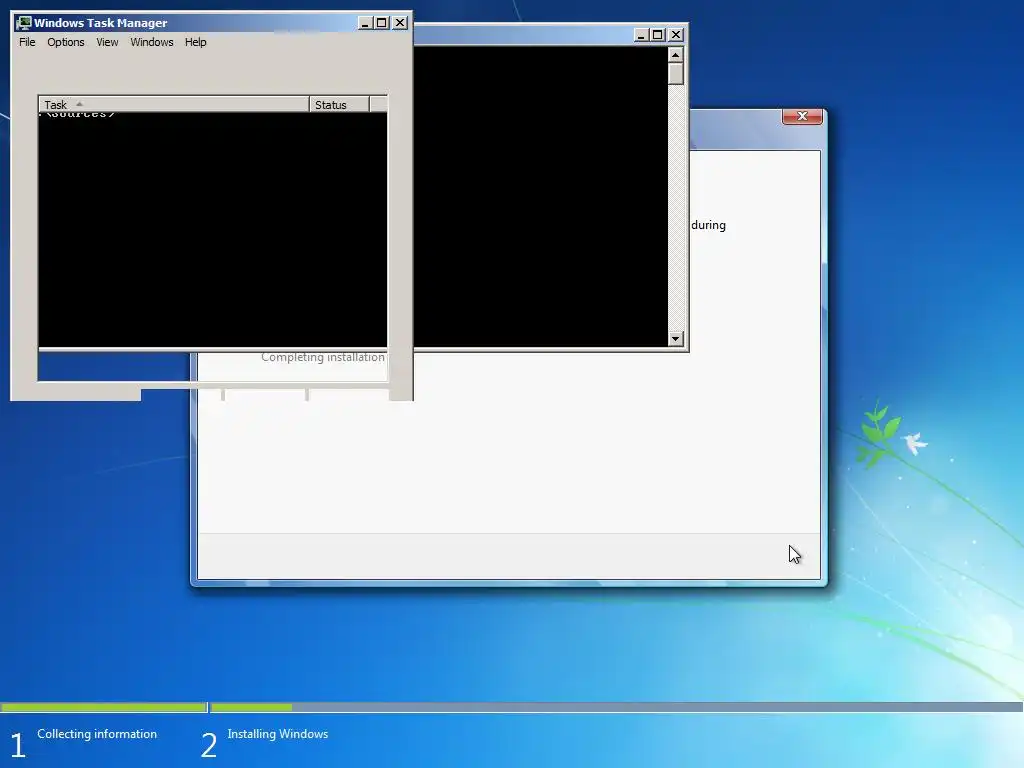Close the Windows Task Manager window
The image size is (1024, 768).
pos(400,23)
